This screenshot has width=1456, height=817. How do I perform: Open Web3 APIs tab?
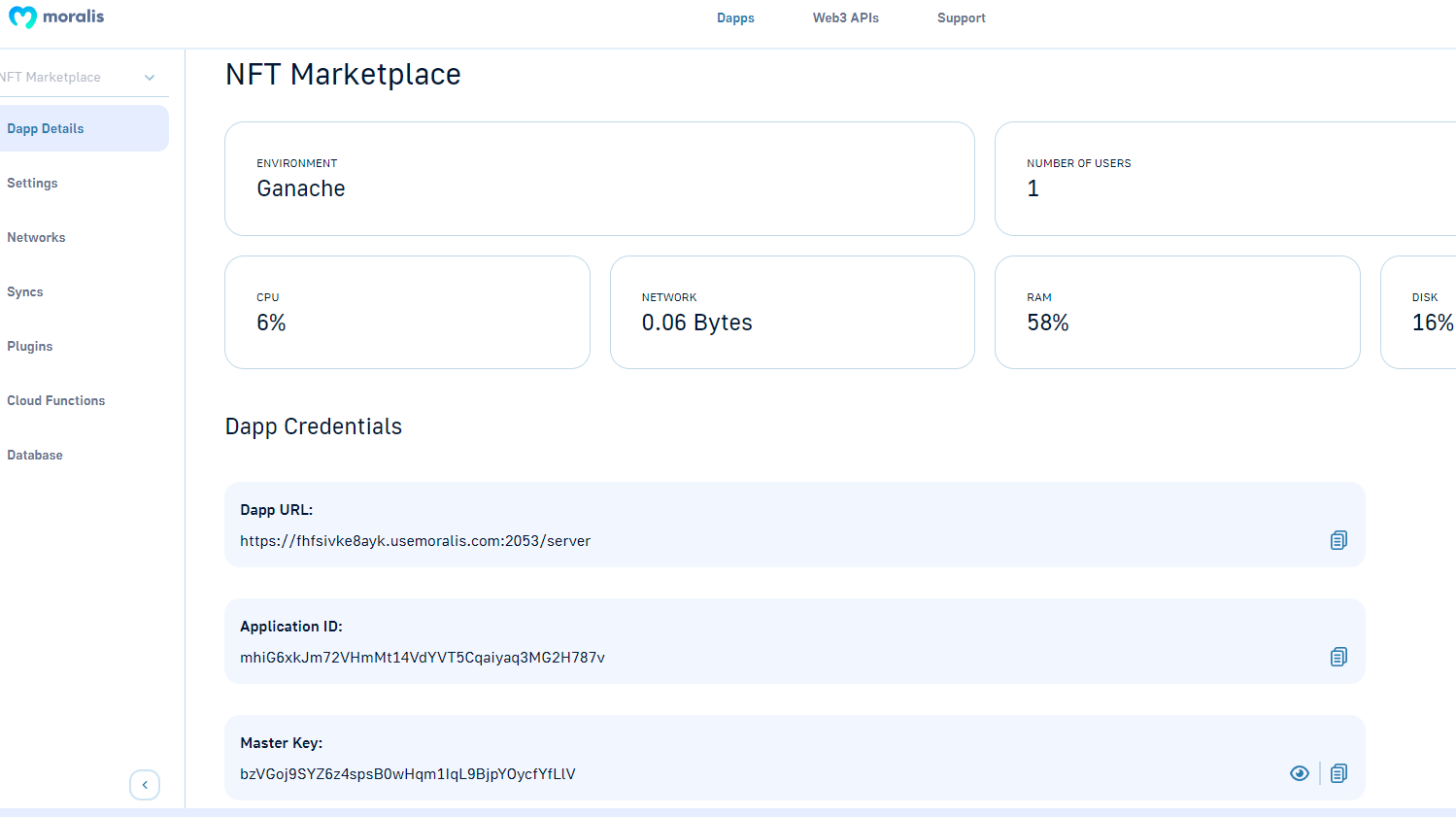coord(846,17)
